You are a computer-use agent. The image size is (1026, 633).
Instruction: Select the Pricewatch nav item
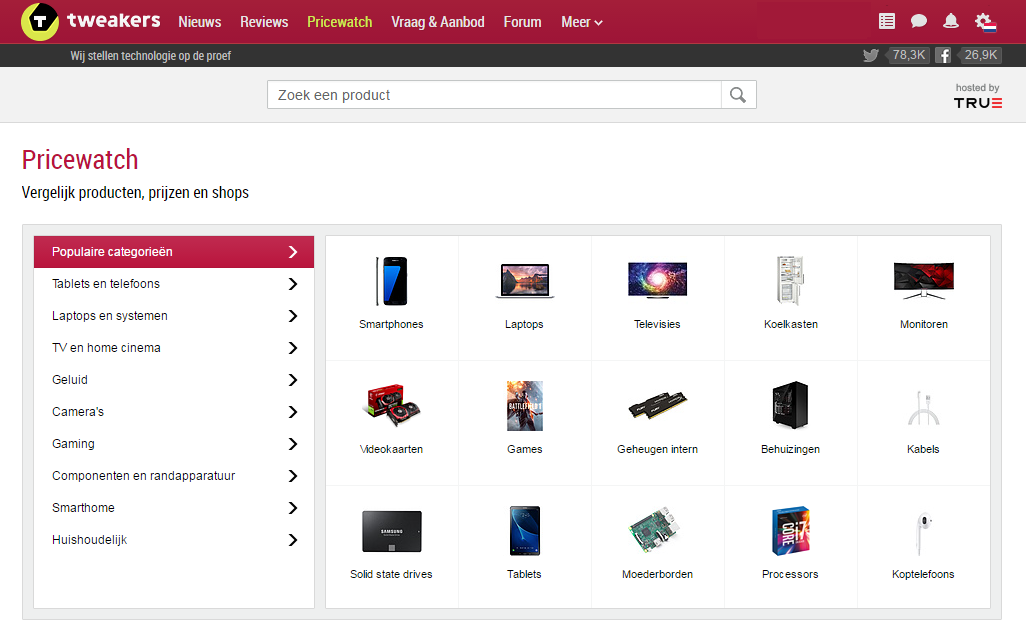click(x=340, y=22)
